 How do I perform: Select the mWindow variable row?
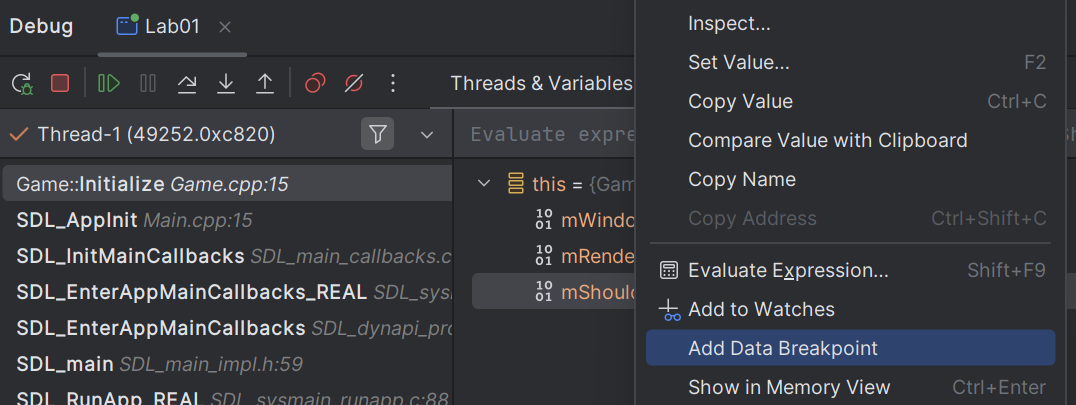[x=553, y=220]
